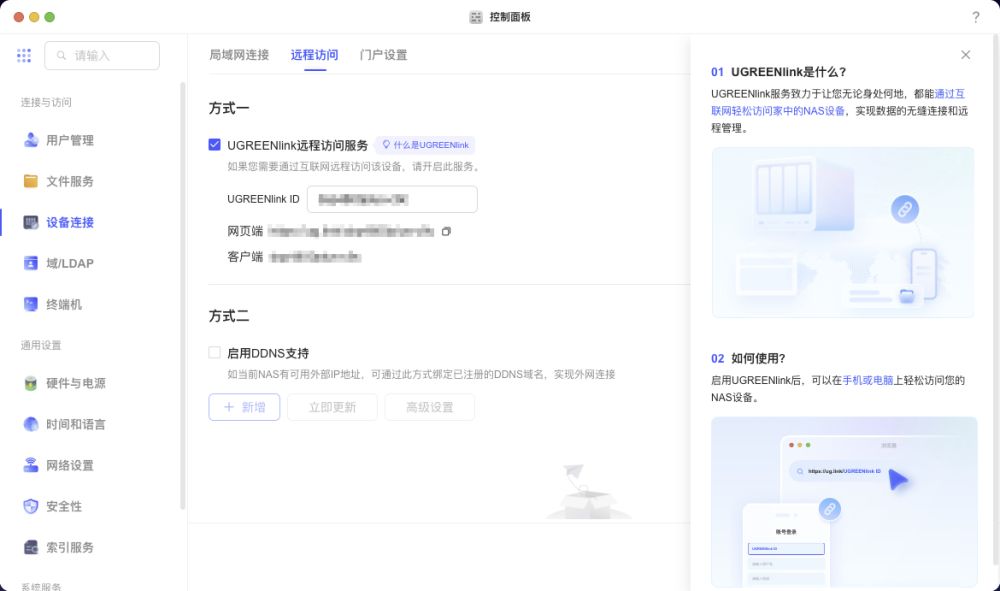Copy the 网页端 address icon
Screen dimensions: 1000x591
tap(446, 231)
